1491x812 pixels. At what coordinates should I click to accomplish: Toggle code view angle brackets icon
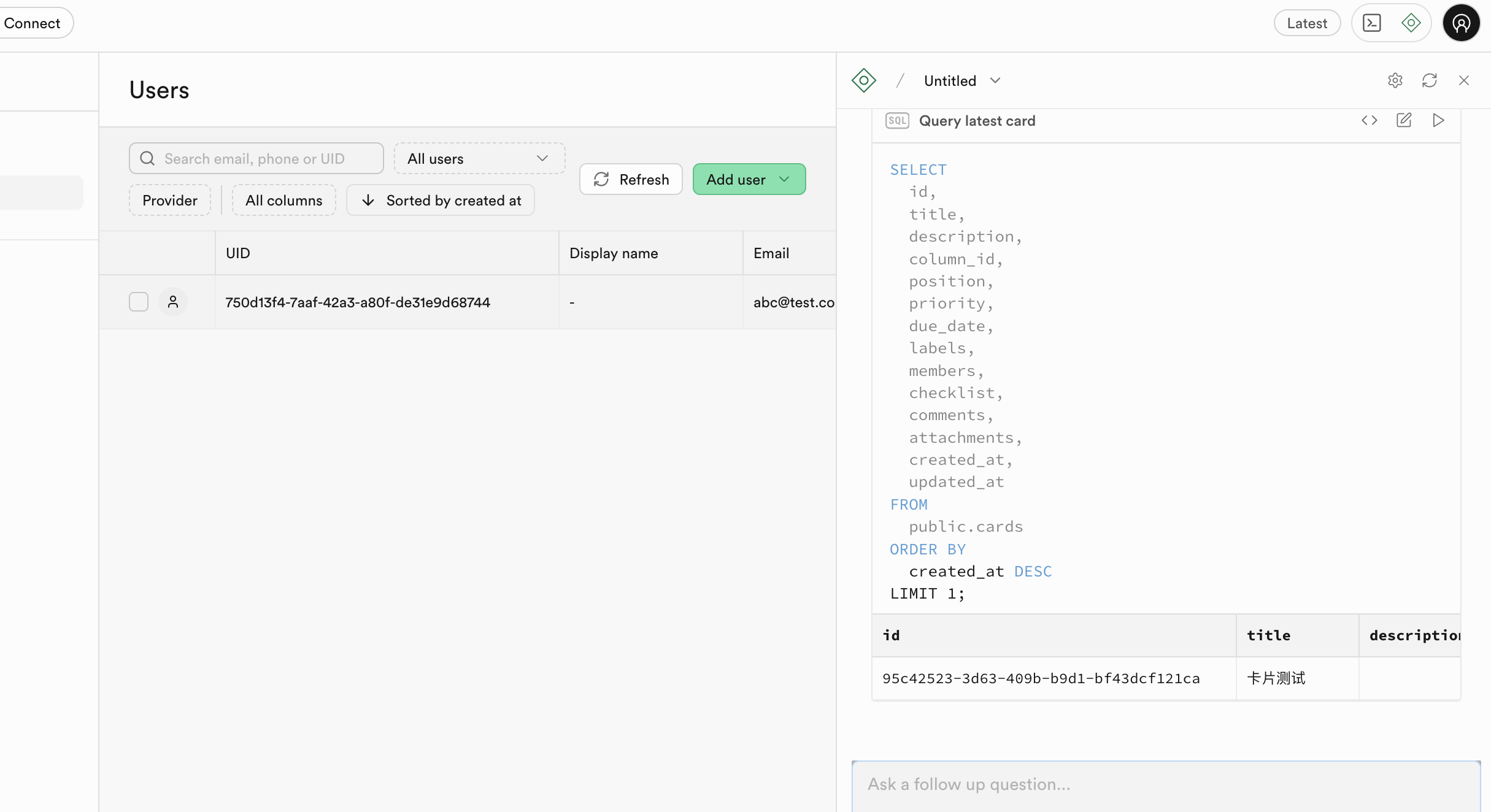[1369, 120]
